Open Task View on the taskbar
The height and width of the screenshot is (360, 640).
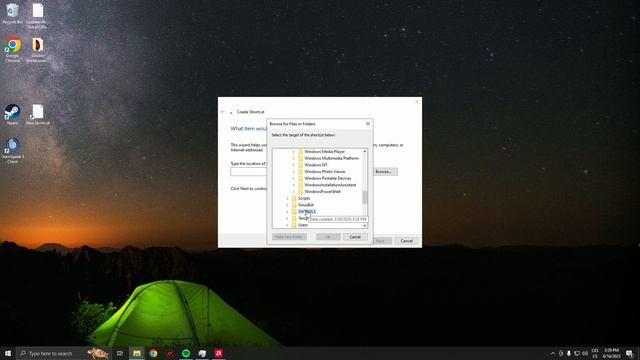(120, 353)
